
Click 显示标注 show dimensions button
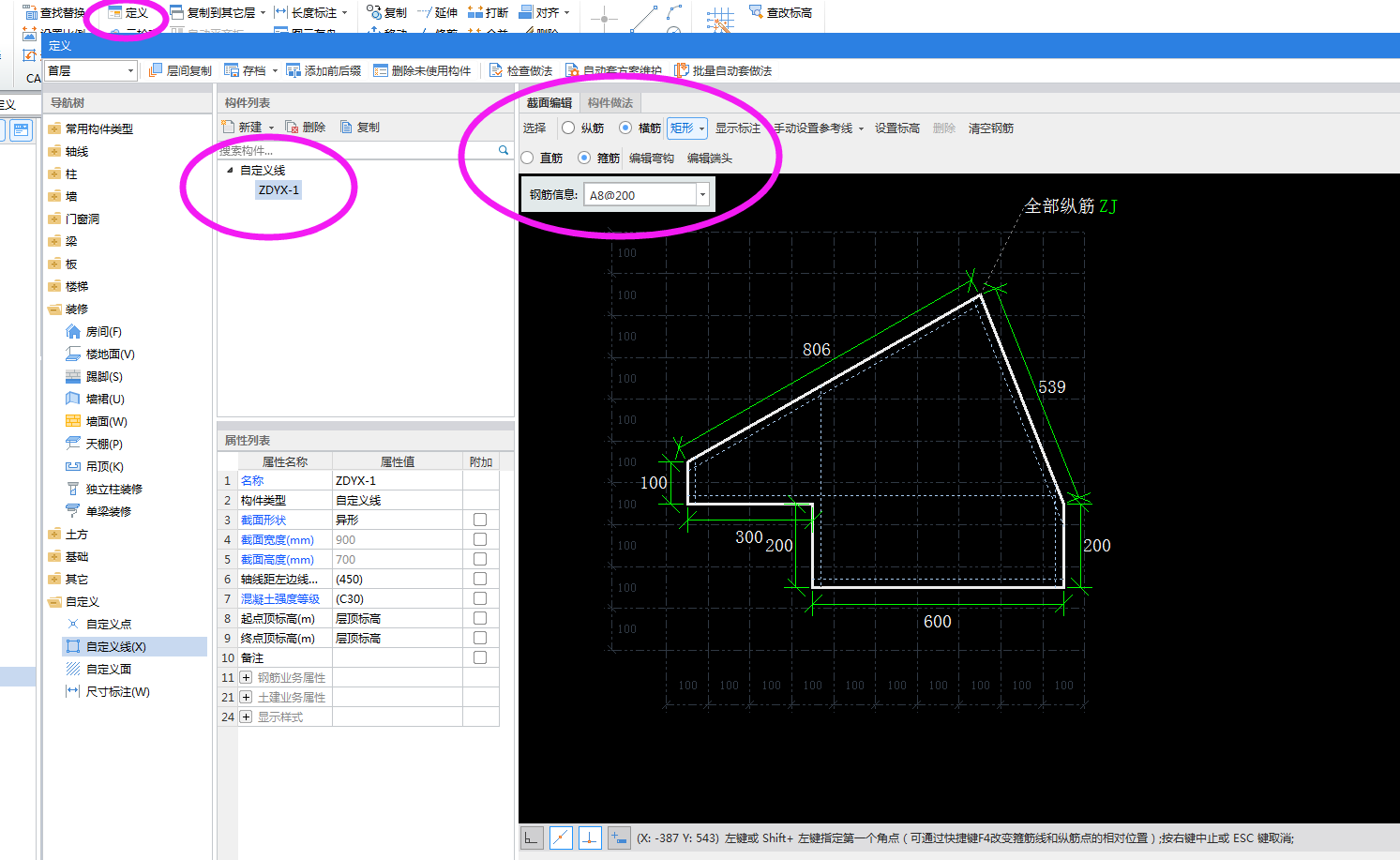[x=738, y=128]
